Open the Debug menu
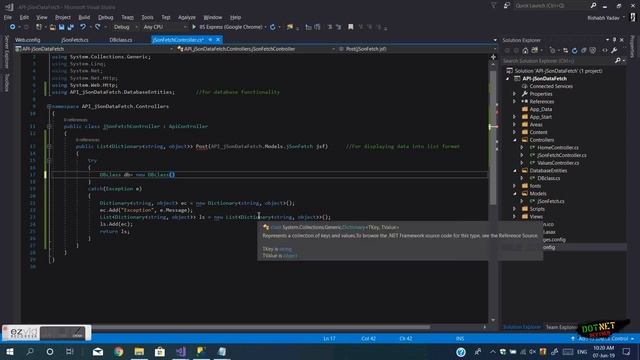This screenshot has width=640, height=360. (x=105, y=18)
